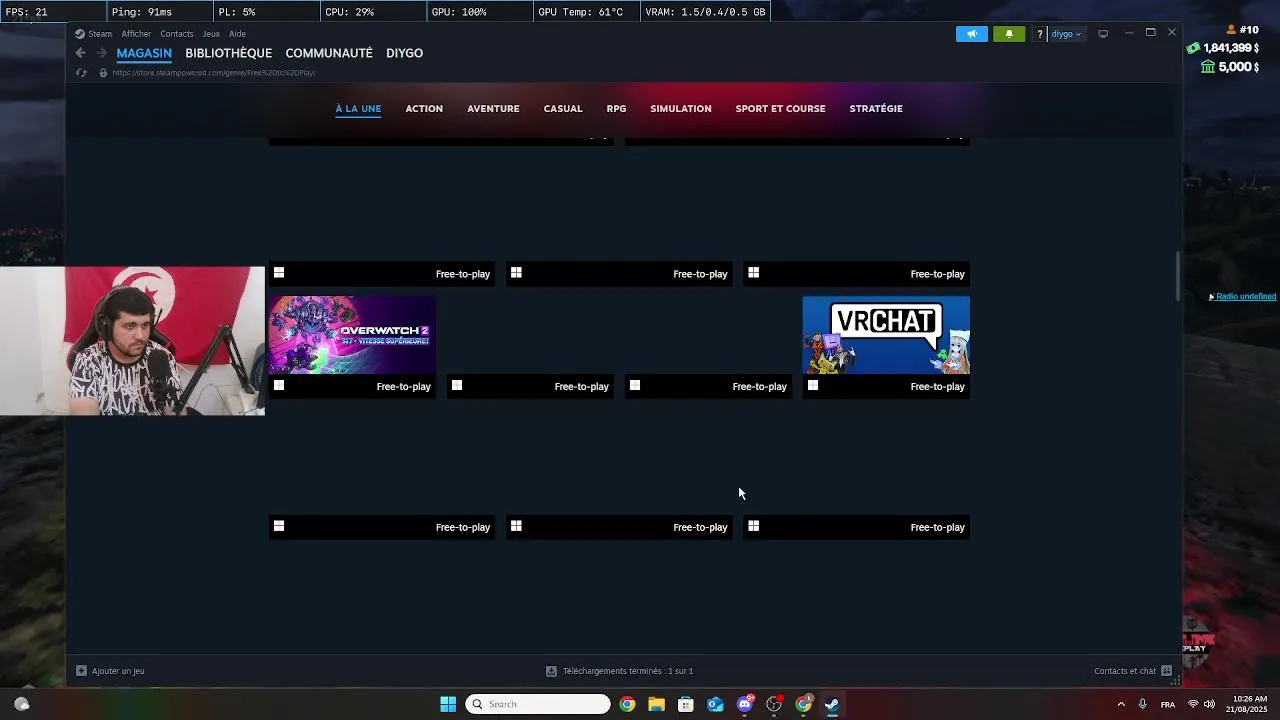Open notifications with the green bell button
The height and width of the screenshot is (720, 1280).
[x=1009, y=34]
